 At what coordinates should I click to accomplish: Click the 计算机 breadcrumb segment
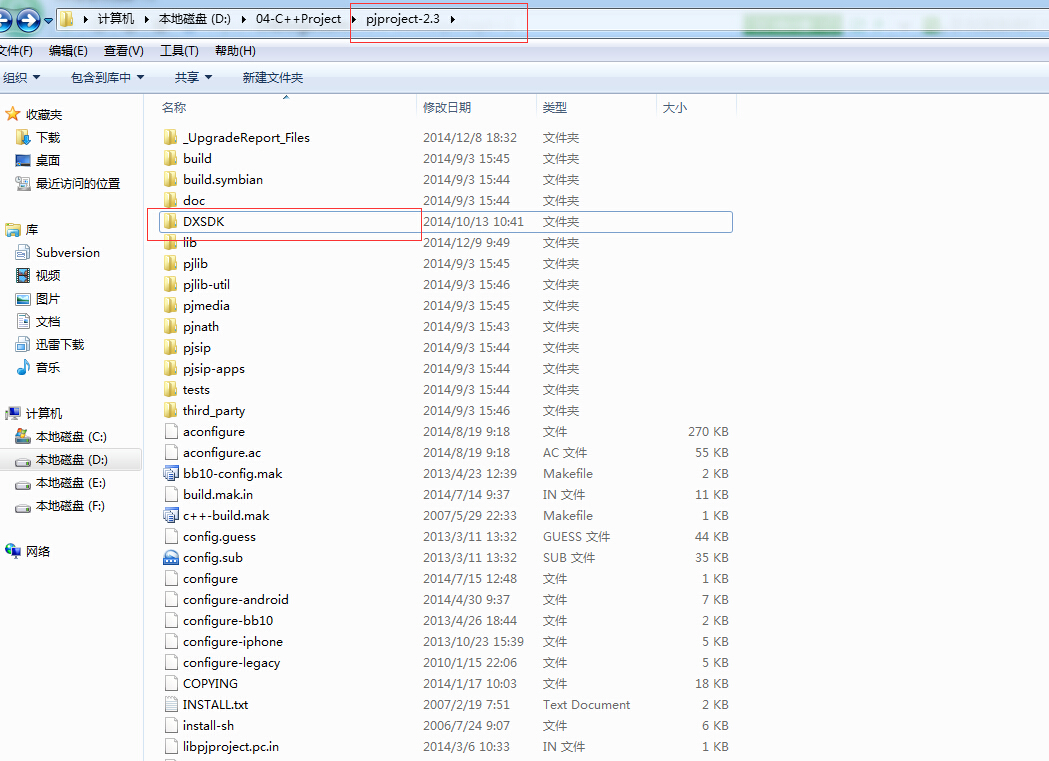116,19
